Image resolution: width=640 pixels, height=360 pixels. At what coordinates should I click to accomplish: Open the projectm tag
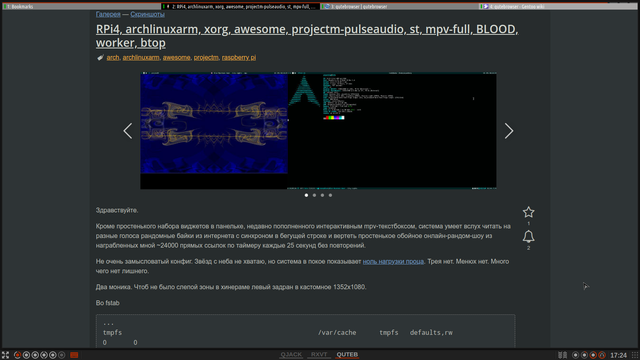coord(206,58)
